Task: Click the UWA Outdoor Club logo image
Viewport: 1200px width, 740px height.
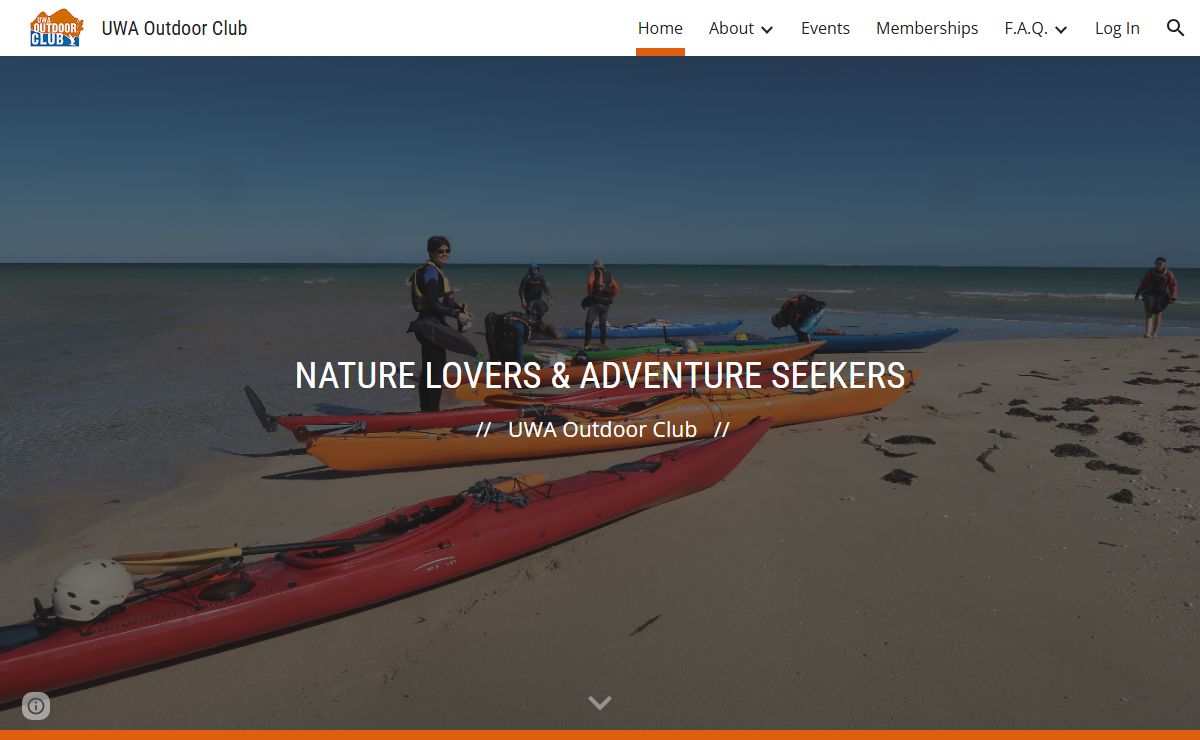Action: (56, 28)
